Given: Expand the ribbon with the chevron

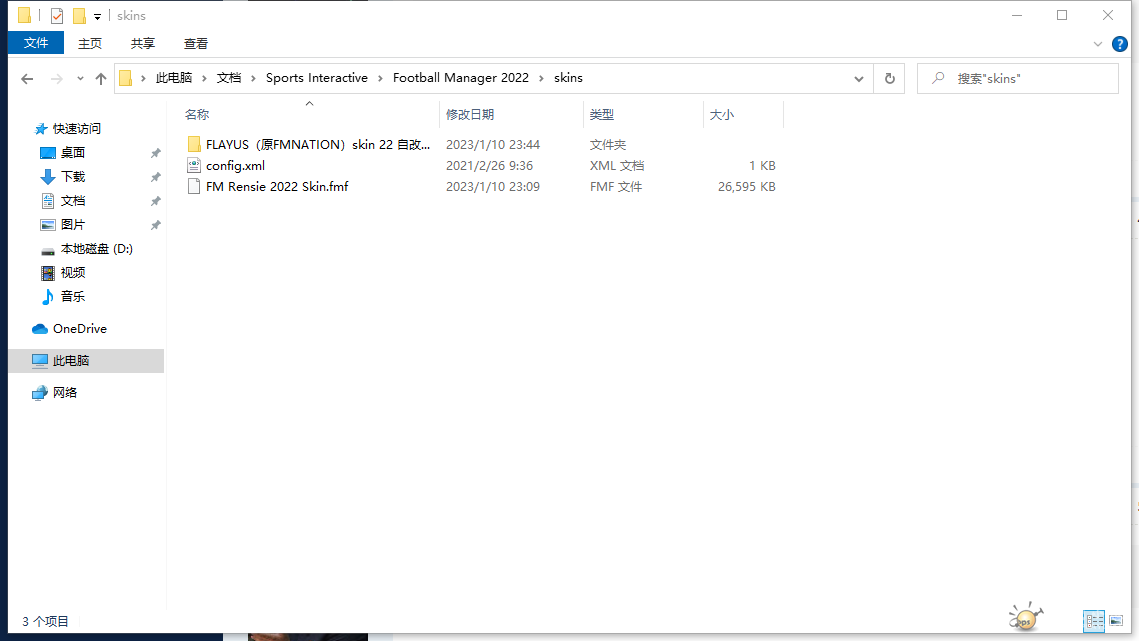Looking at the screenshot, I should click(x=1098, y=44).
